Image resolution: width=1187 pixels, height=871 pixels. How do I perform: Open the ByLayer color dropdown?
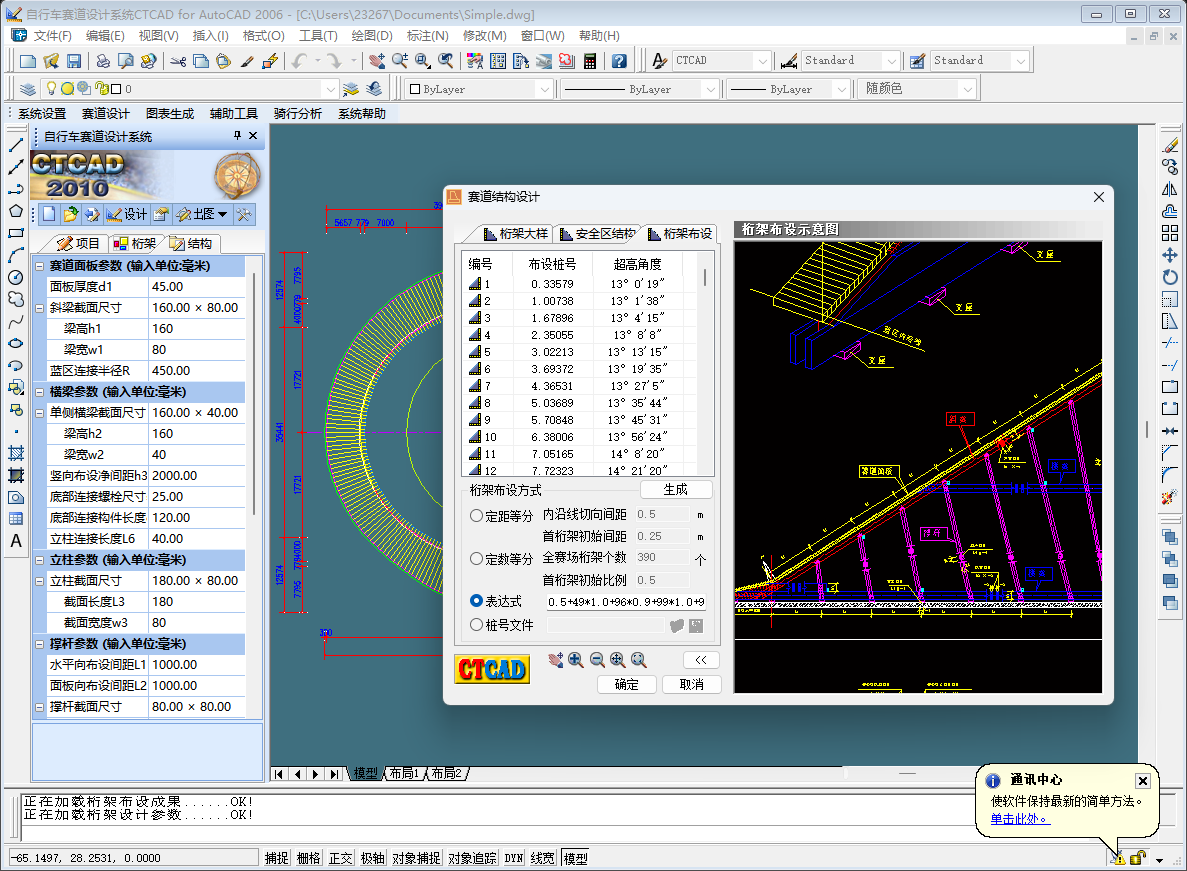point(544,89)
